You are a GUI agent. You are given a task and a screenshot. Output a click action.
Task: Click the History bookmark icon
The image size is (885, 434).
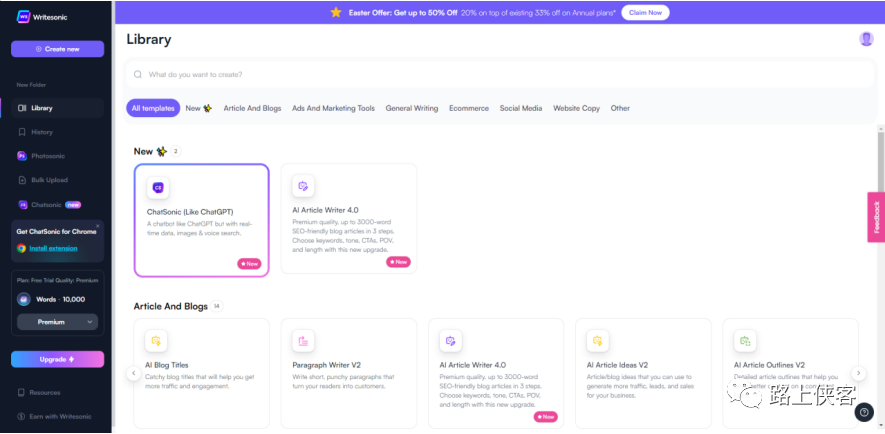[x=22, y=132]
